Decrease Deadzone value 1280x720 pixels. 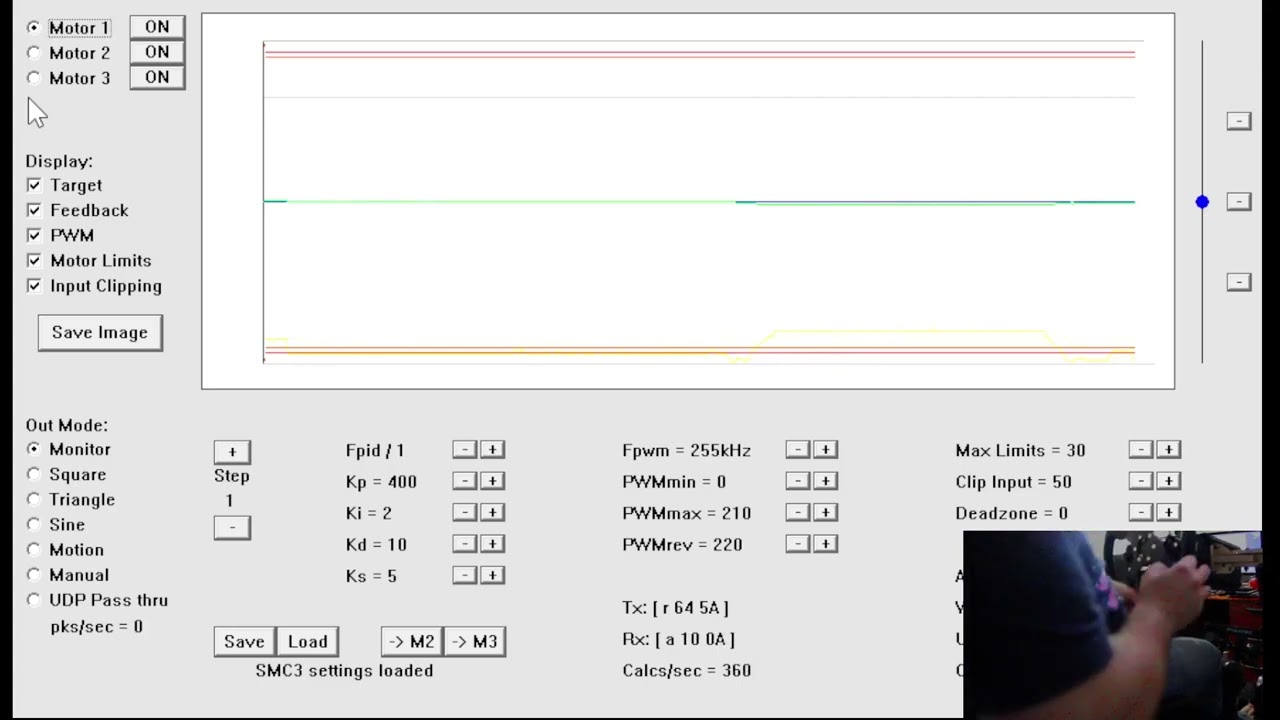[x=1140, y=512]
